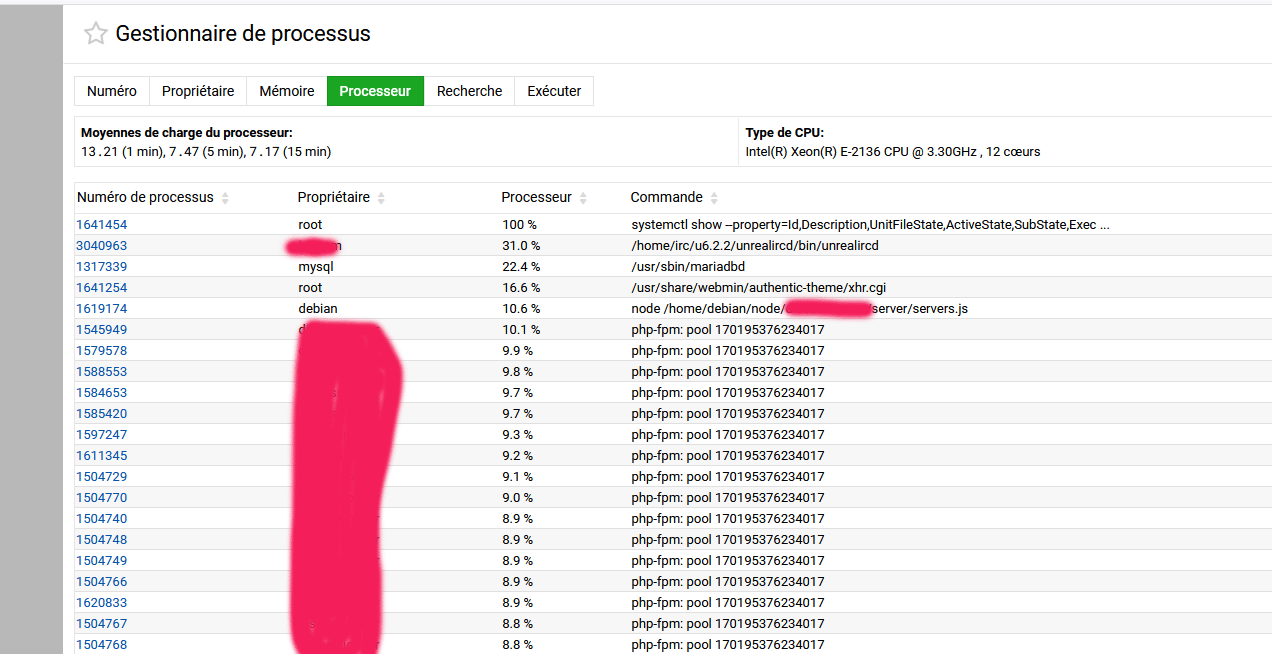View node process 1619174
The width and height of the screenshot is (1272, 654).
(102, 309)
